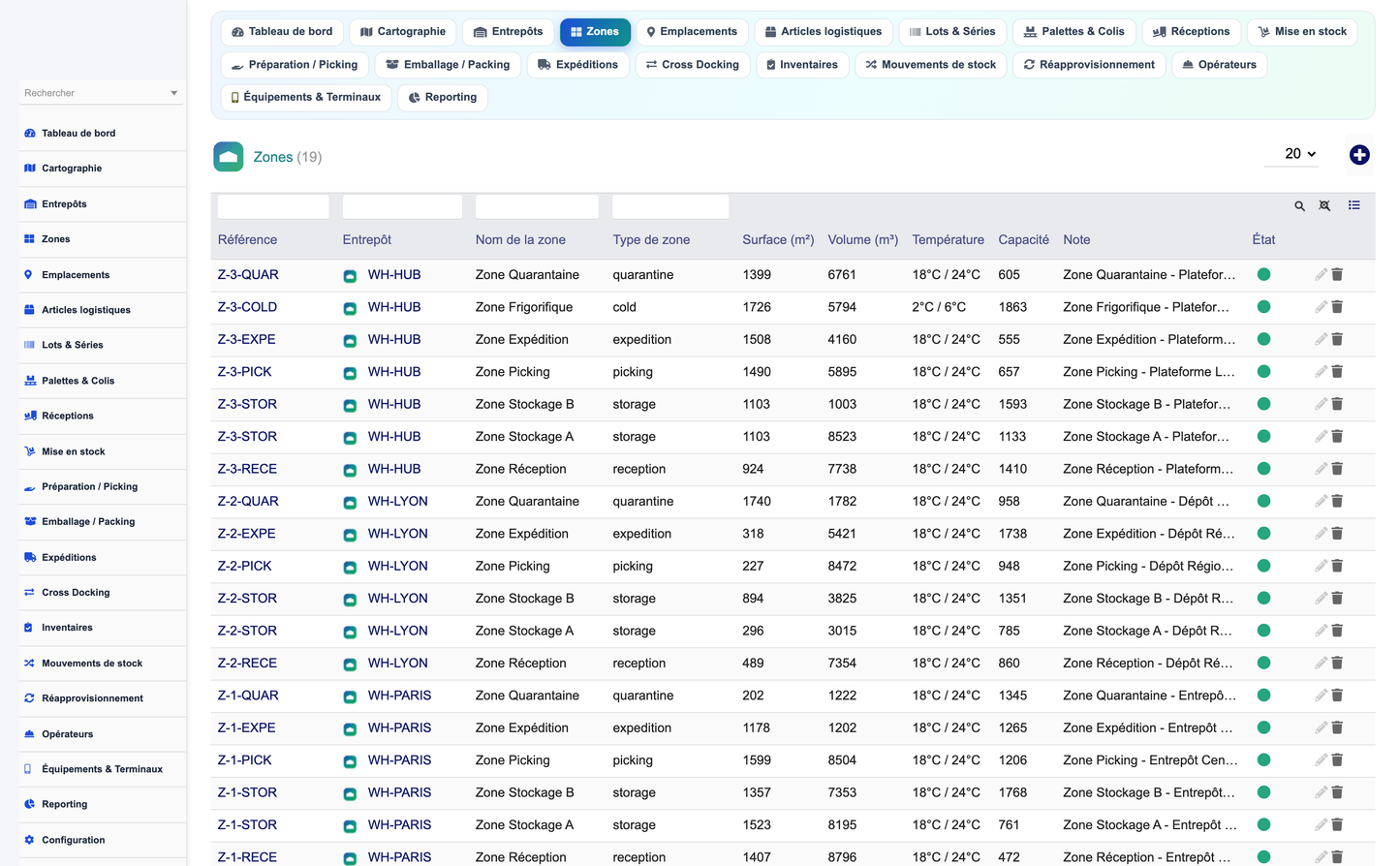Open the WH-LYON warehouse link in Z-2-EXPE row
The image size is (1400, 866).
tap(397, 534)
